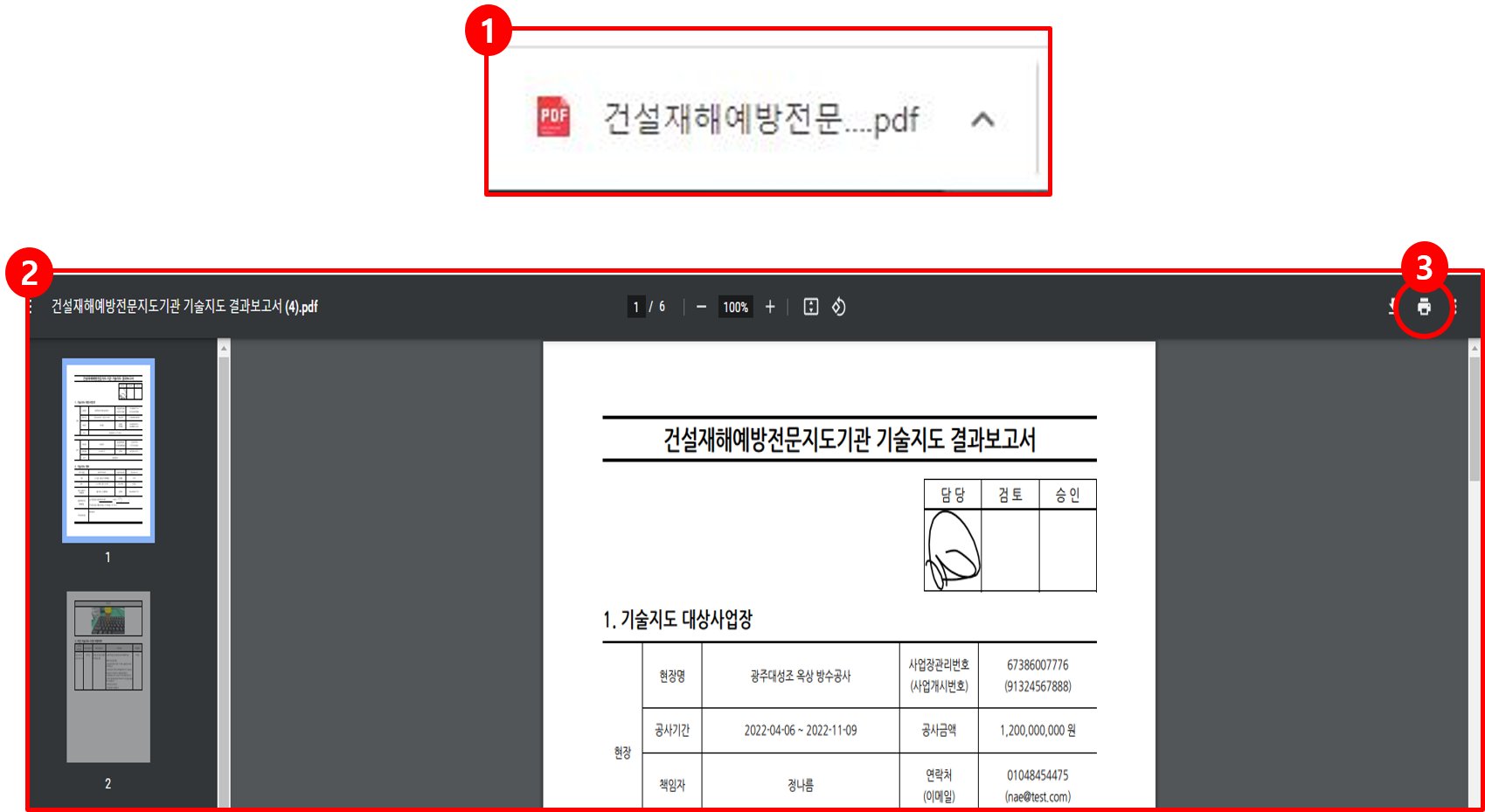
Task: Select page 1 thumbnail
Action: [108, 450]
